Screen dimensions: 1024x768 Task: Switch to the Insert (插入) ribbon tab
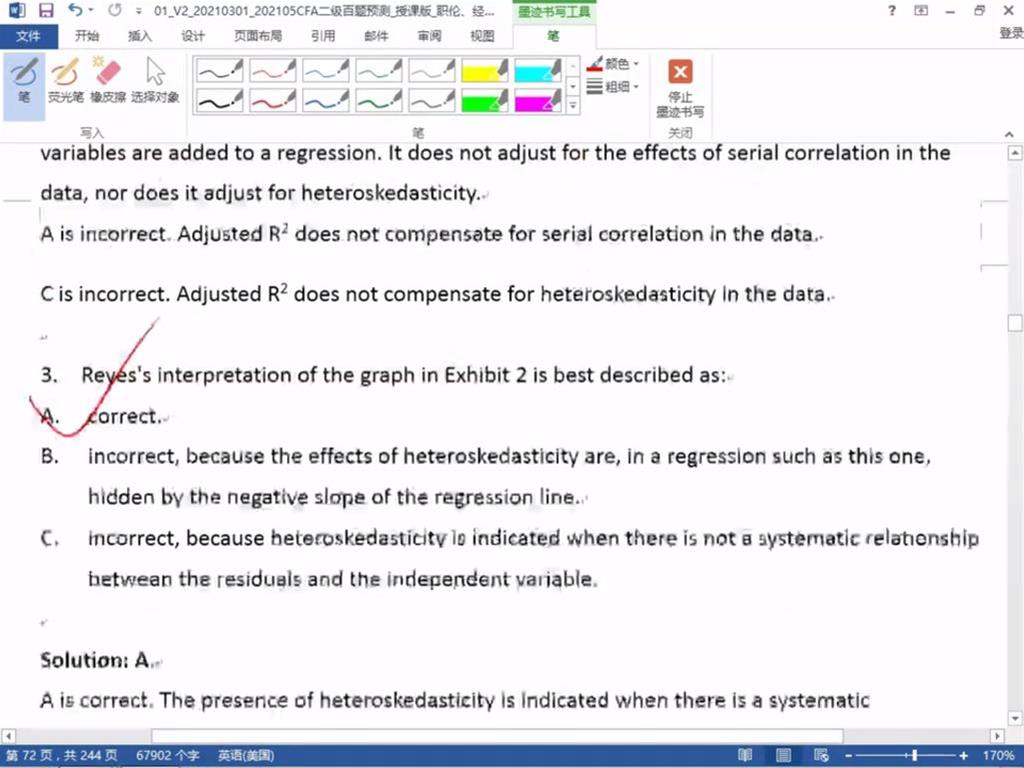(x=140, y=36)
